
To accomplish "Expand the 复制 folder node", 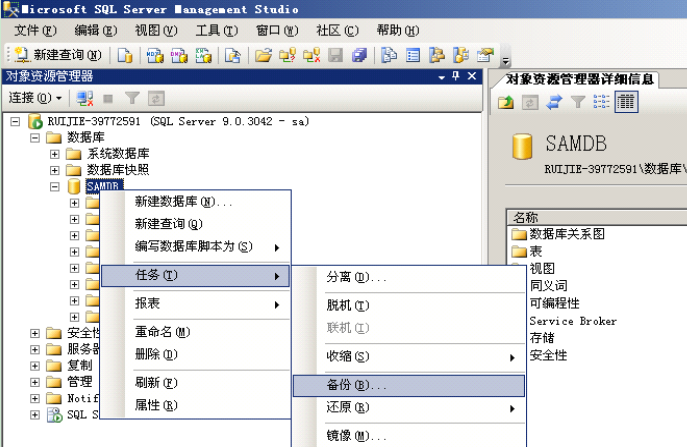I will click(35, 366).
